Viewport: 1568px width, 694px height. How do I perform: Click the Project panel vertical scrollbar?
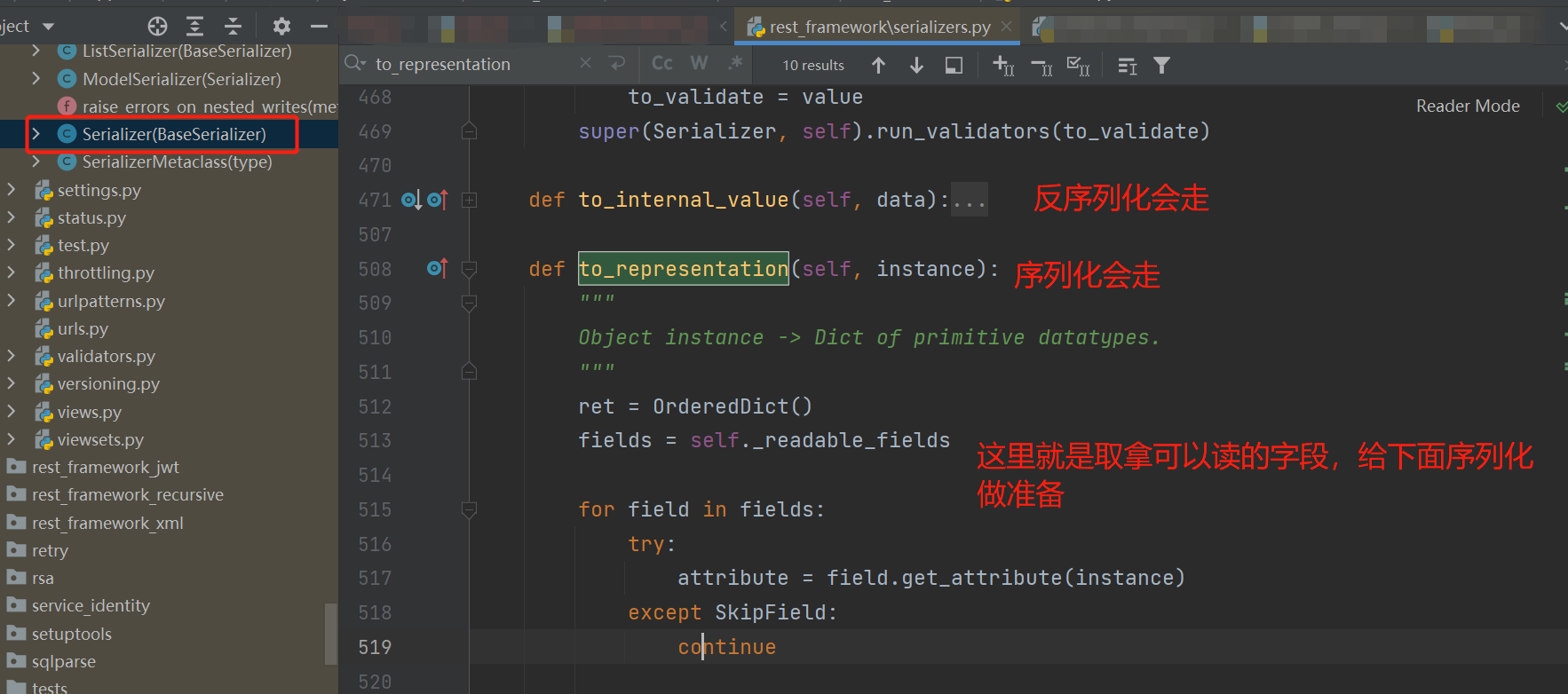331,634
